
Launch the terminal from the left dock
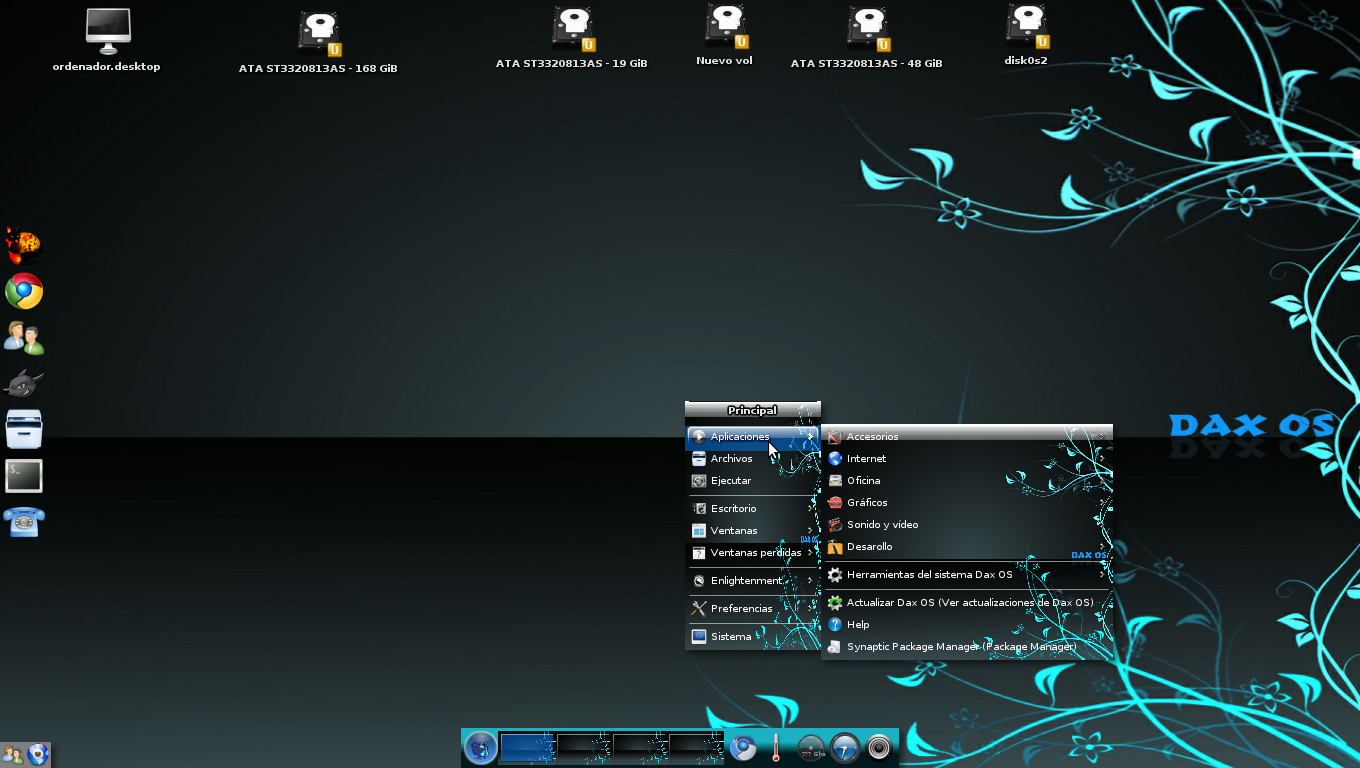pyautogui.click(x=24, y=476)
